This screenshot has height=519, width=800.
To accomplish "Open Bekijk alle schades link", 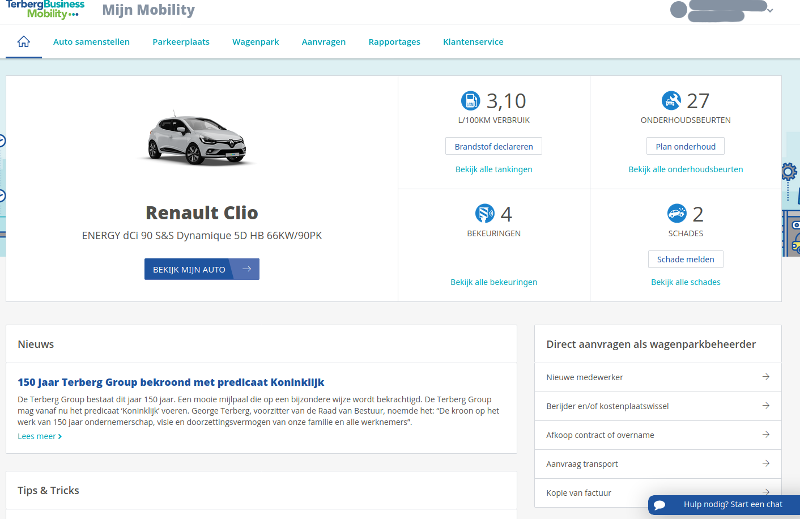I will pyautogui.click(x=686, y=282).
